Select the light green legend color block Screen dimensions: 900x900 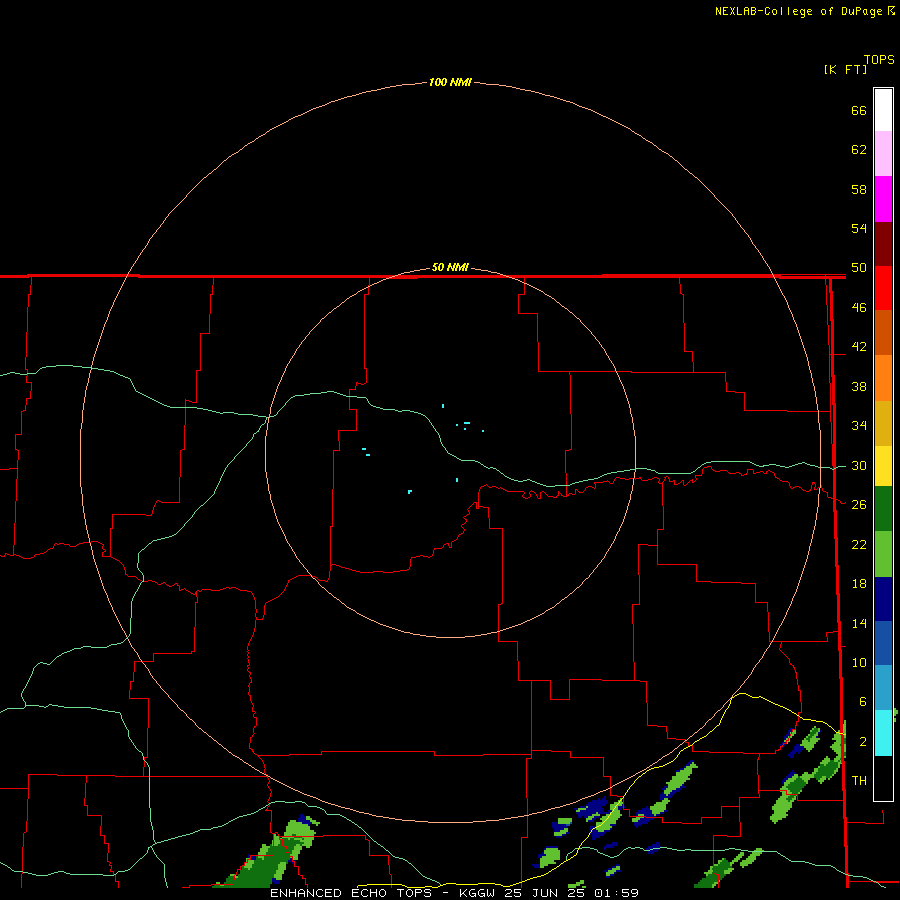883,554
